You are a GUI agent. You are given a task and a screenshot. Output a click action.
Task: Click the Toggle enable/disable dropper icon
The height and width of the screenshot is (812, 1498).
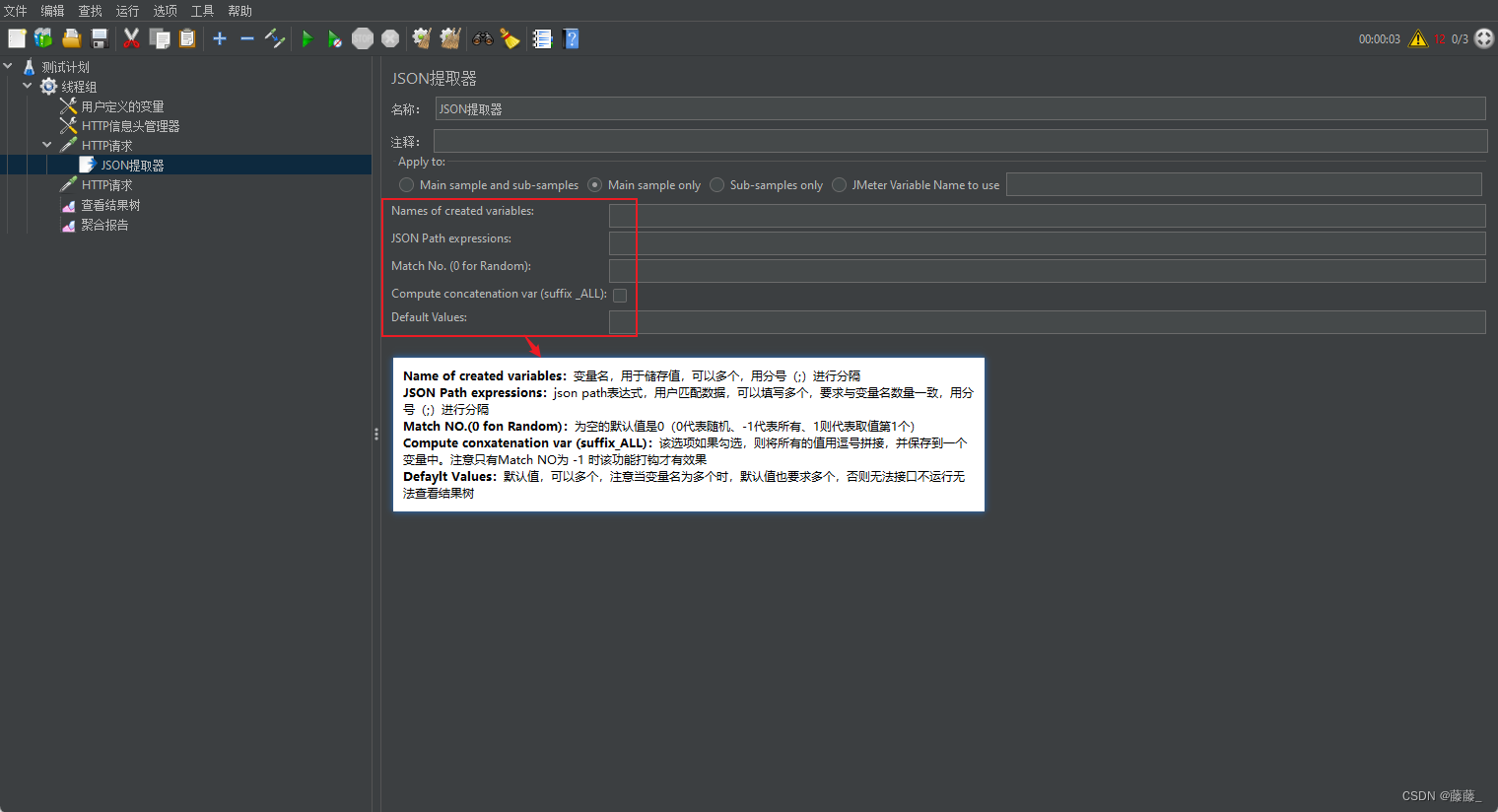tap(275, 38)
